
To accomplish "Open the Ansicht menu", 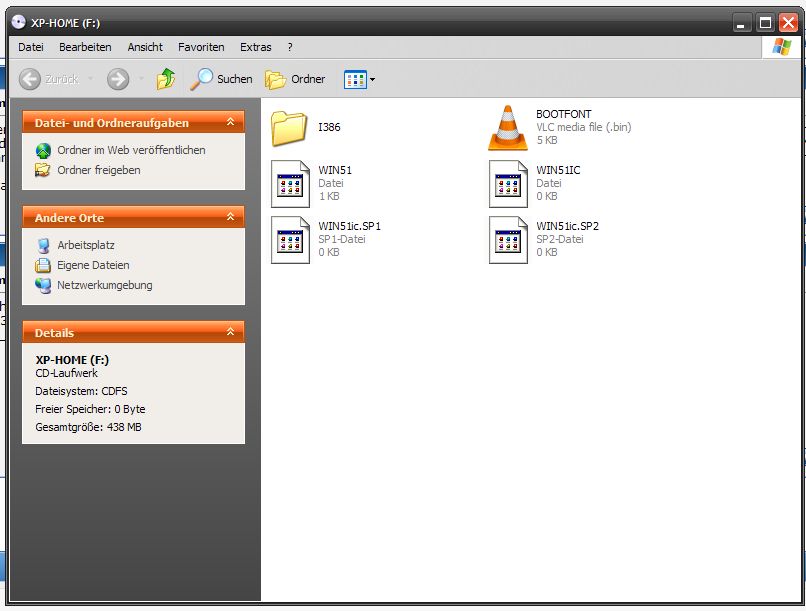I will point(145,47).
